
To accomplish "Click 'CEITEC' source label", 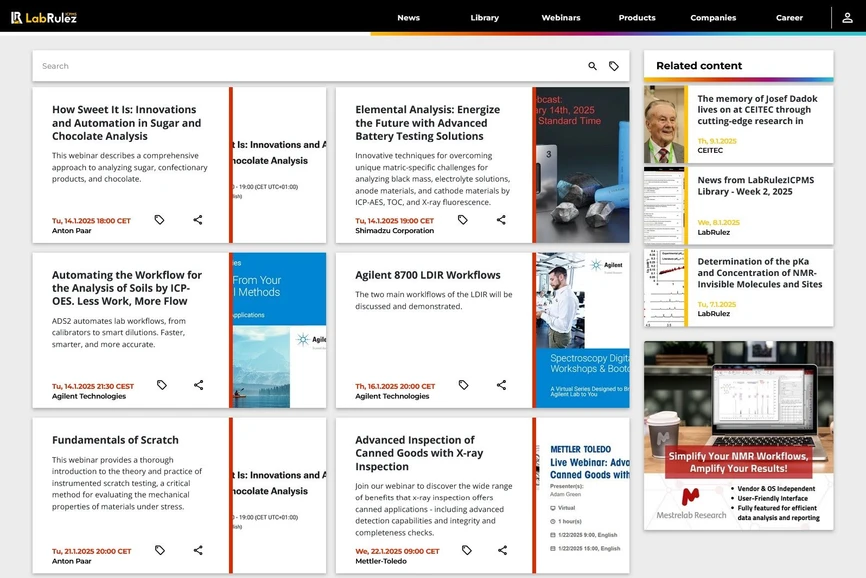I will [710, 150].
